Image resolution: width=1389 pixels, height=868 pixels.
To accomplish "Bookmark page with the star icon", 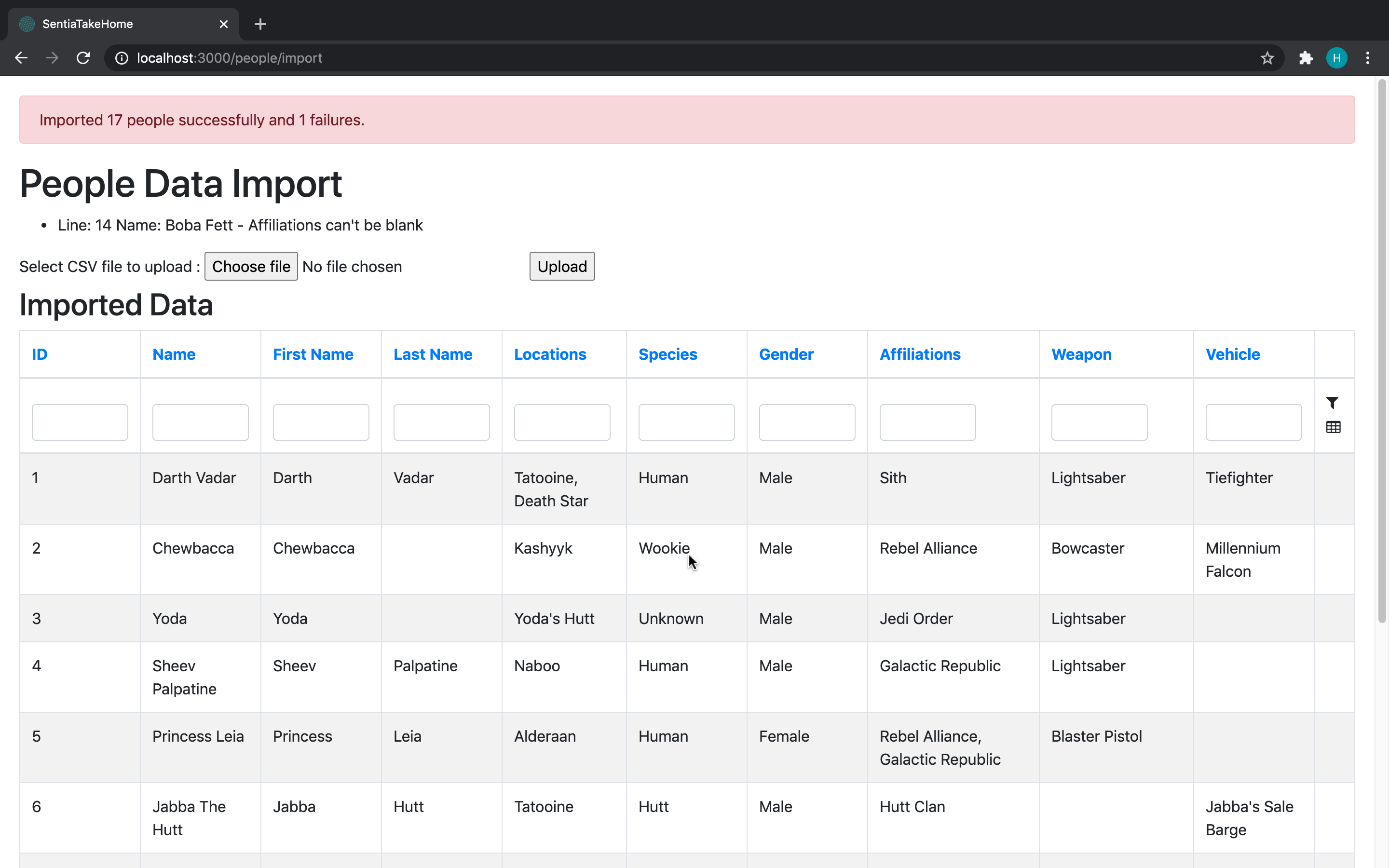I will point(1267,58).
